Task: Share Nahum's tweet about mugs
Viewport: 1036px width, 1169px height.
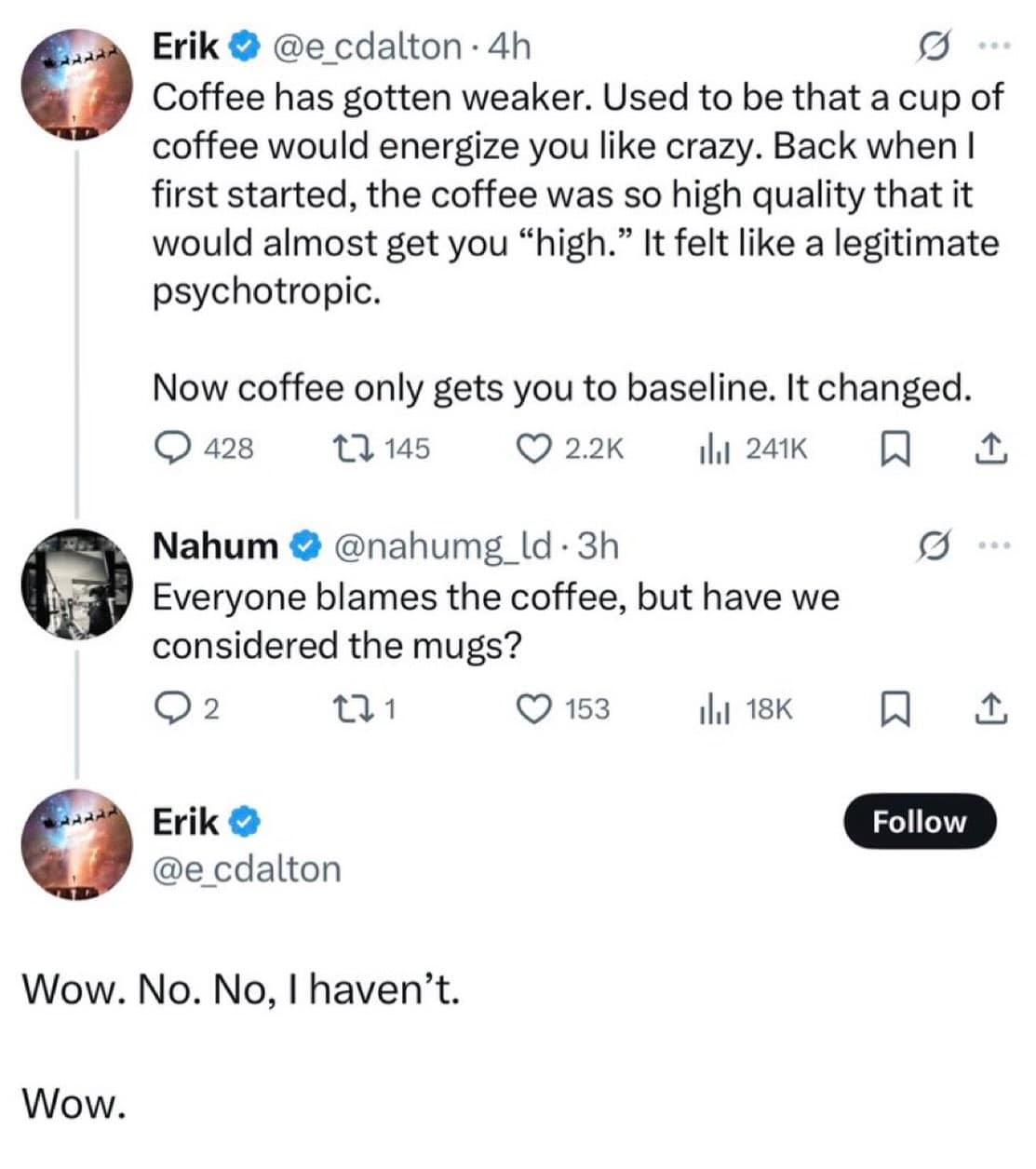Action: click(991, 709)
